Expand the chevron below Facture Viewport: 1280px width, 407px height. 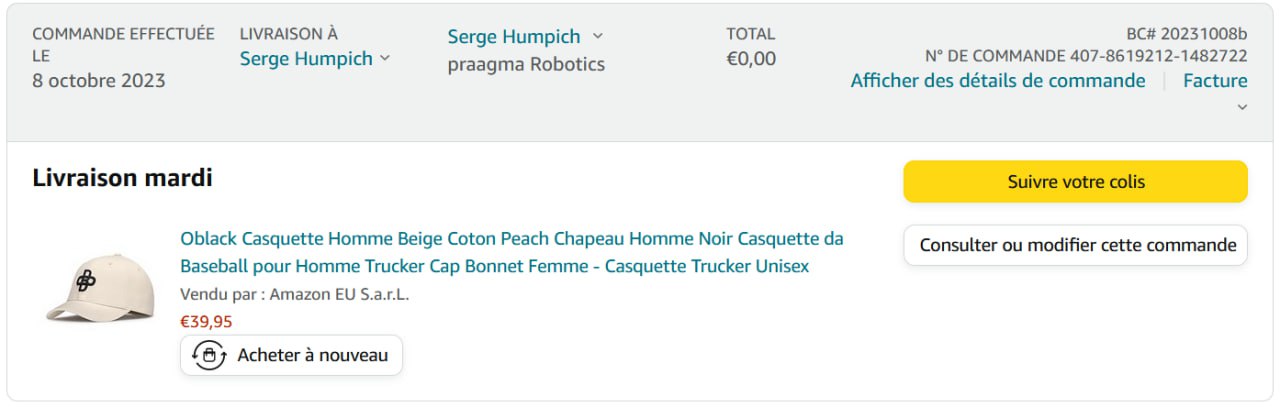tap(1242, 107)
